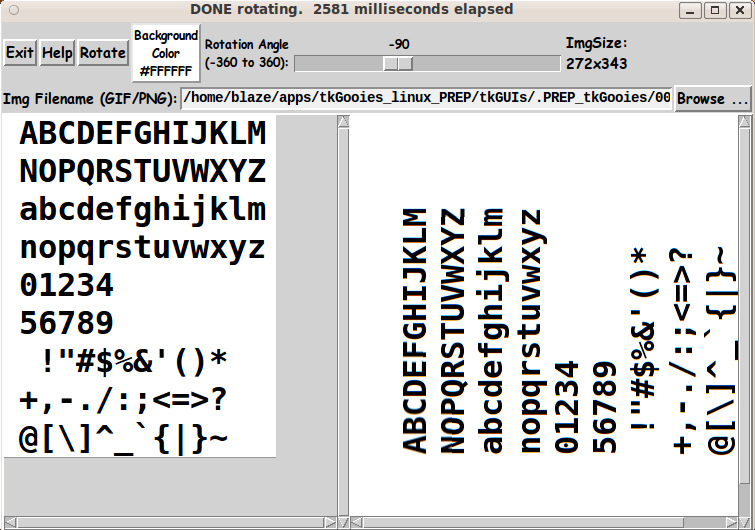Click slider trough left of the handle

[340, 63]
